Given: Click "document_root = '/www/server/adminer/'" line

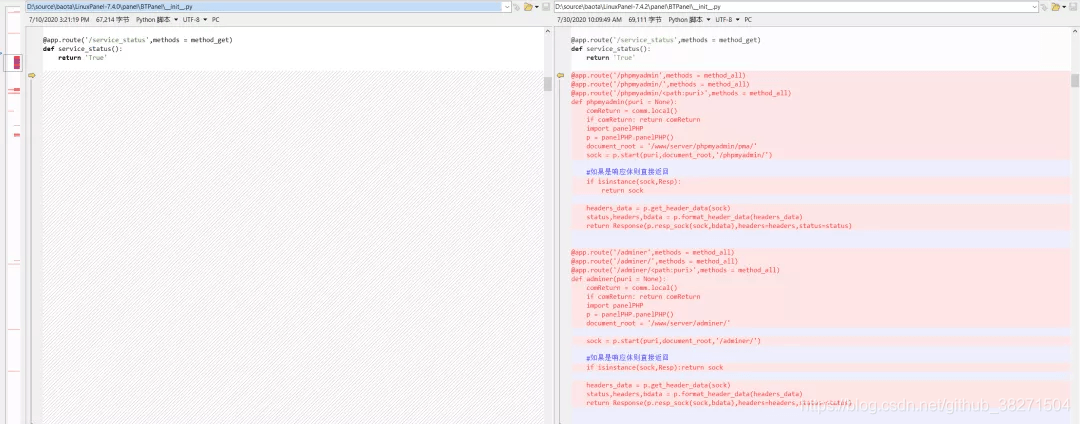Looking at the screenshot, I should coord(658,323).
